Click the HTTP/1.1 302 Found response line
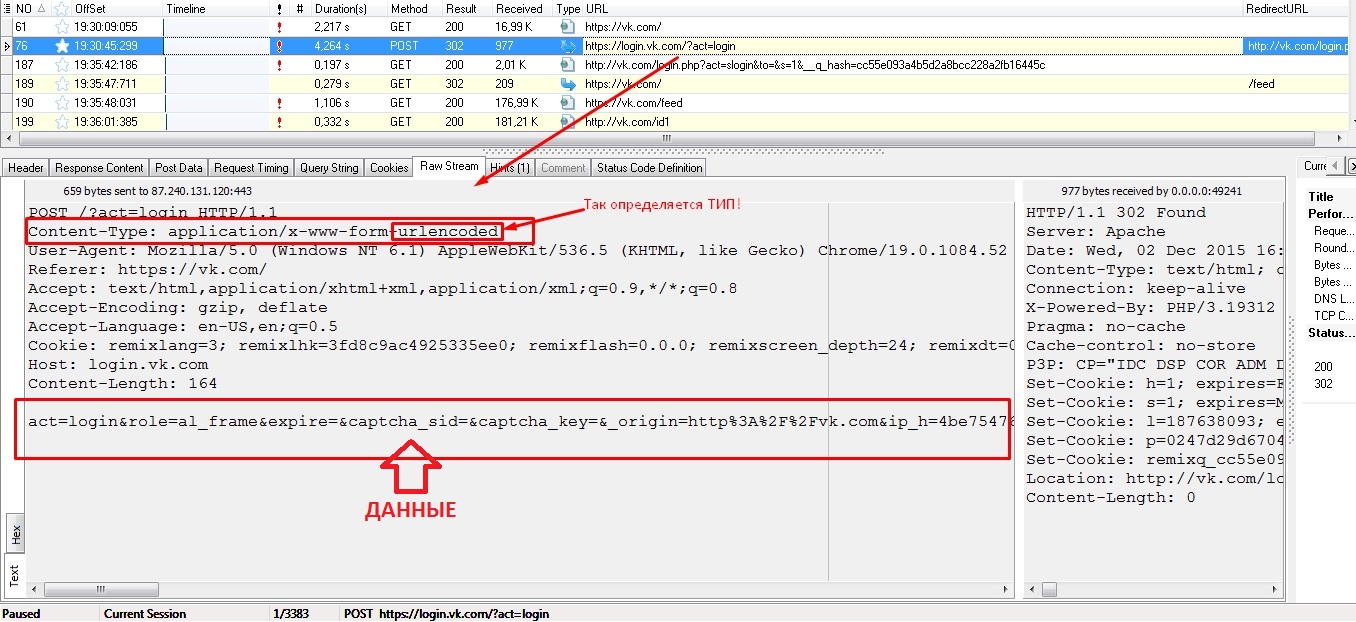The image size is (1356, 622). tap(1116, 213)
